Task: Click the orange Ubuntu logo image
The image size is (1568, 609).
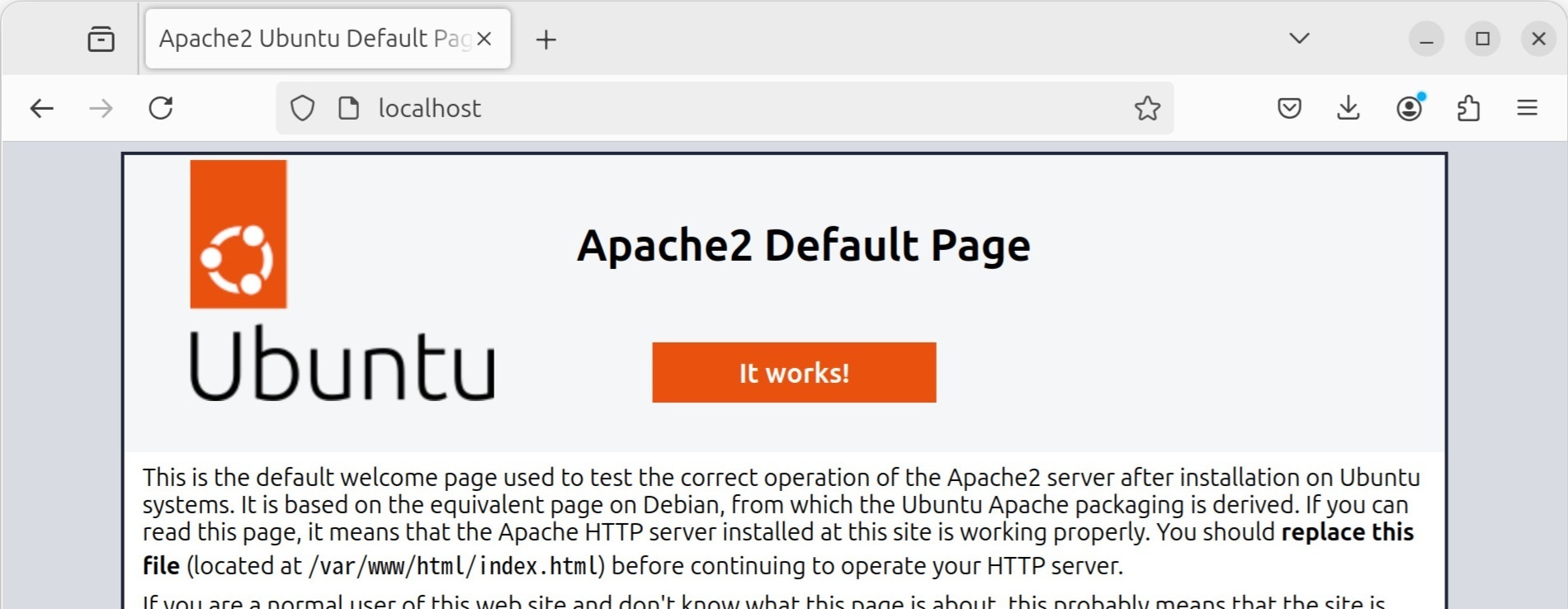Action: pos(239,234)
